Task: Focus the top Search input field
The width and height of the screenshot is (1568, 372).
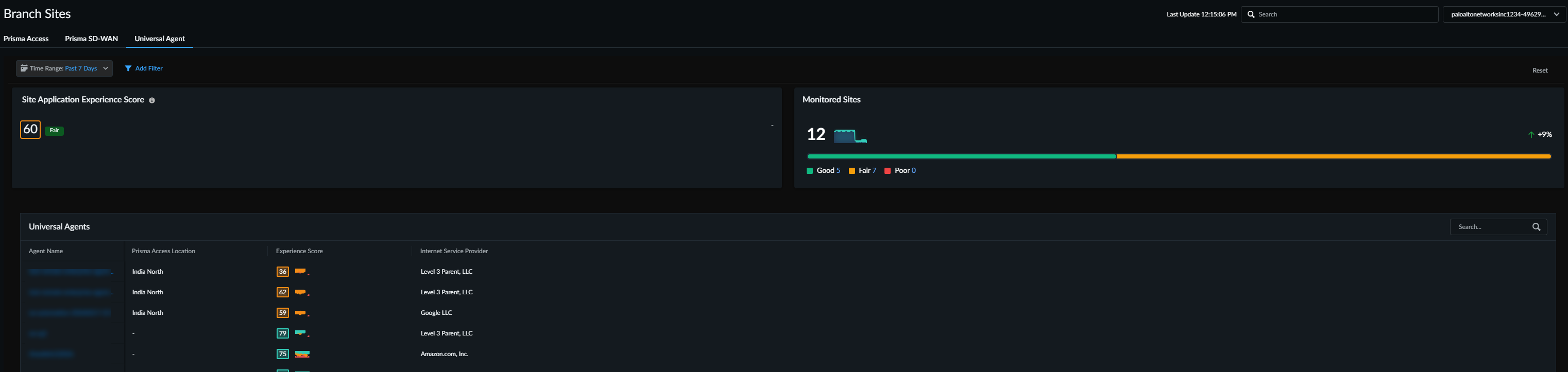Action: 1340,14
